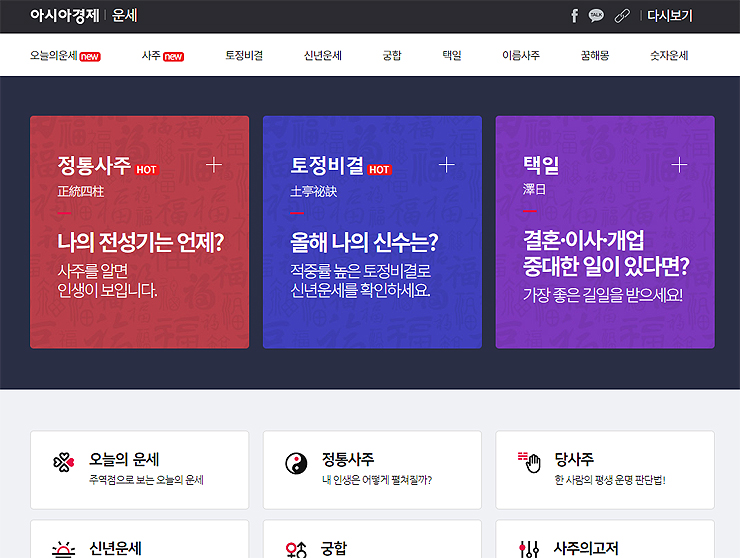The width and height of the screenshot is (740, 558).
Task: Click sliders icon for 사주의고저
Action: [x=529, y=550]
